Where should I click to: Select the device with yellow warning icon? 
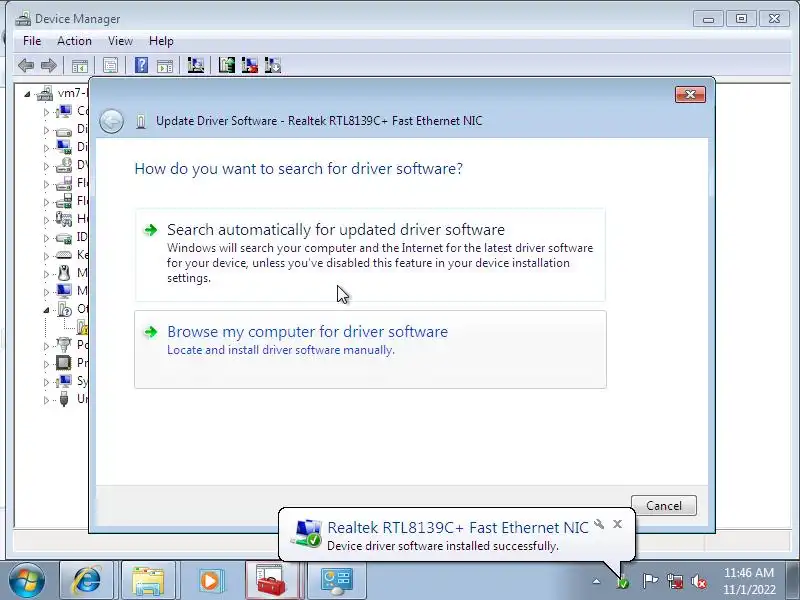(82, 327)
